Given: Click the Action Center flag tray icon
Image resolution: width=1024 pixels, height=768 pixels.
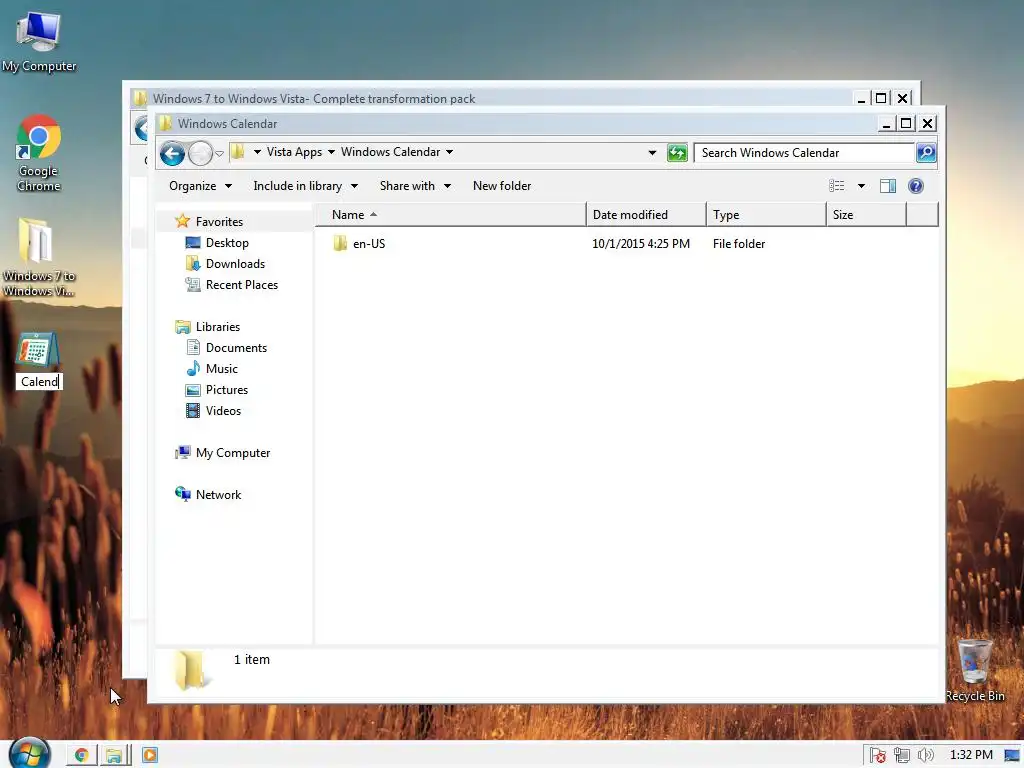Looking at the screenshot, I should (x=877, y=756).
